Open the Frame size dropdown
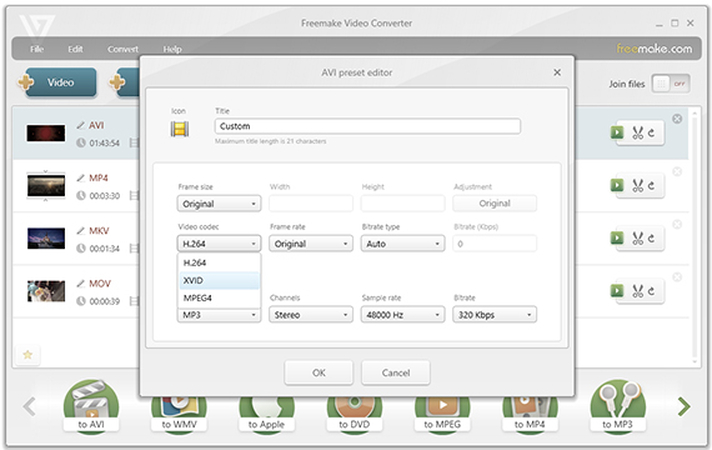 tap(219, 203)
